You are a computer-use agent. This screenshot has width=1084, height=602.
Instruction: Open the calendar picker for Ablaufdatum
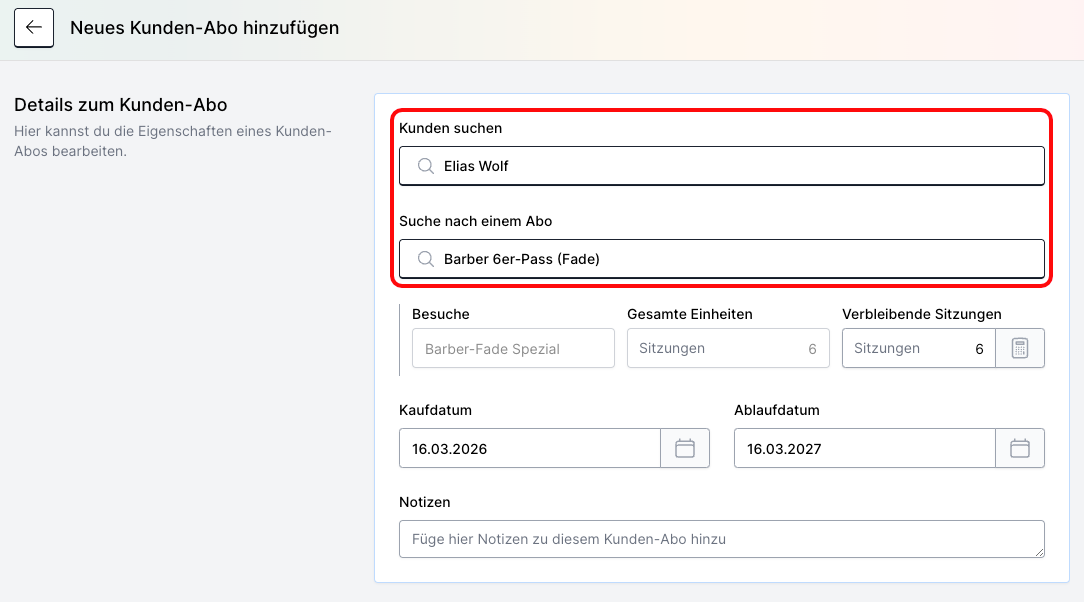(1020, 448)
